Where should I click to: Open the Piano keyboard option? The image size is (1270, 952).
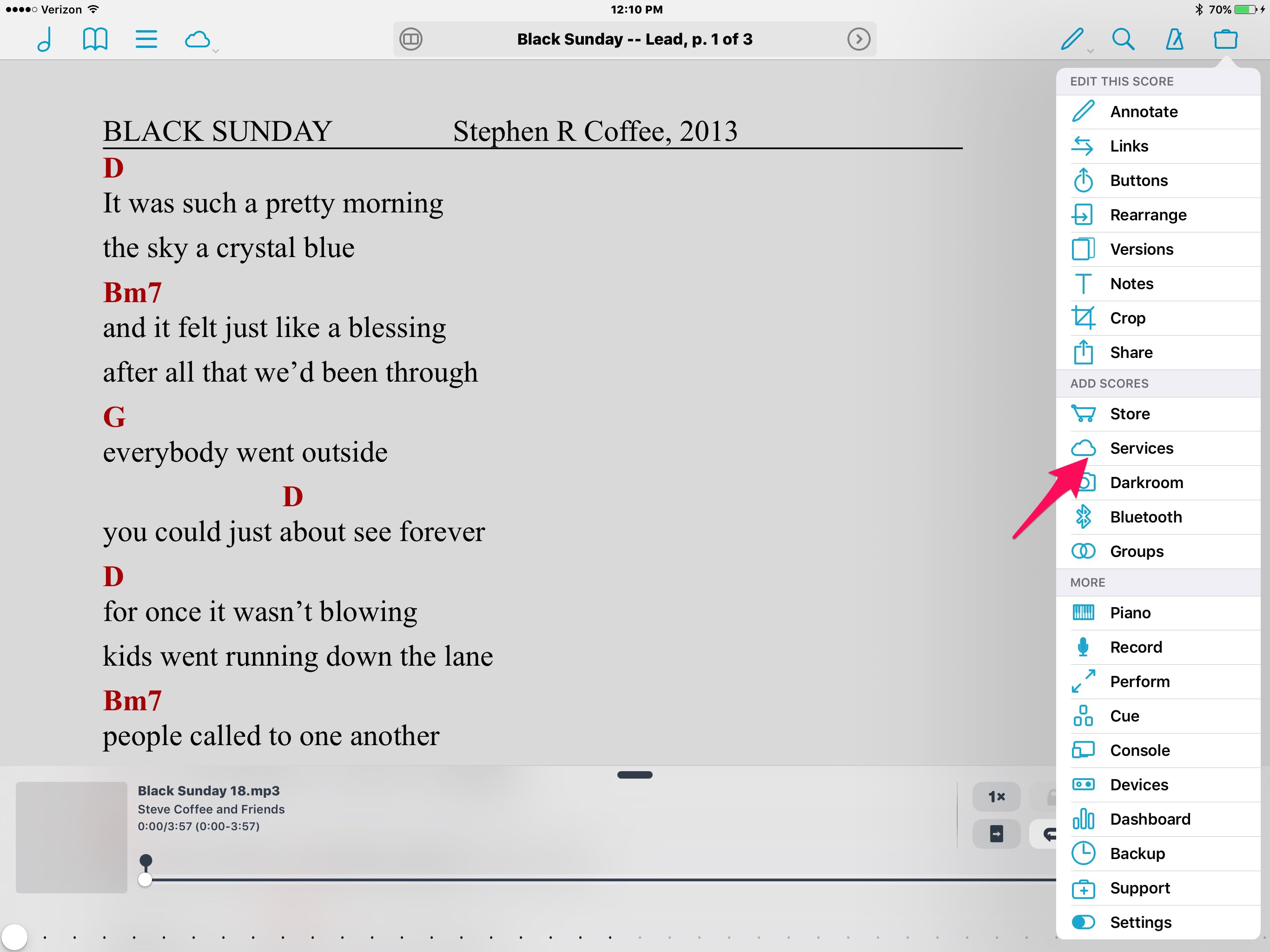[x=1129, y=613]
